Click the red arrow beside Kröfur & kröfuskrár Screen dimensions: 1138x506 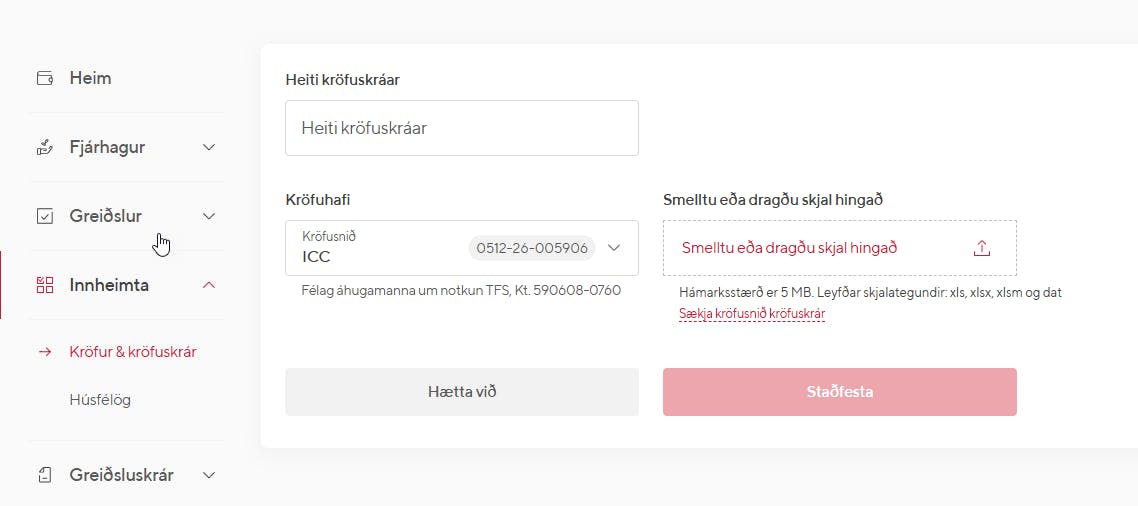click(x=45, y=352)
